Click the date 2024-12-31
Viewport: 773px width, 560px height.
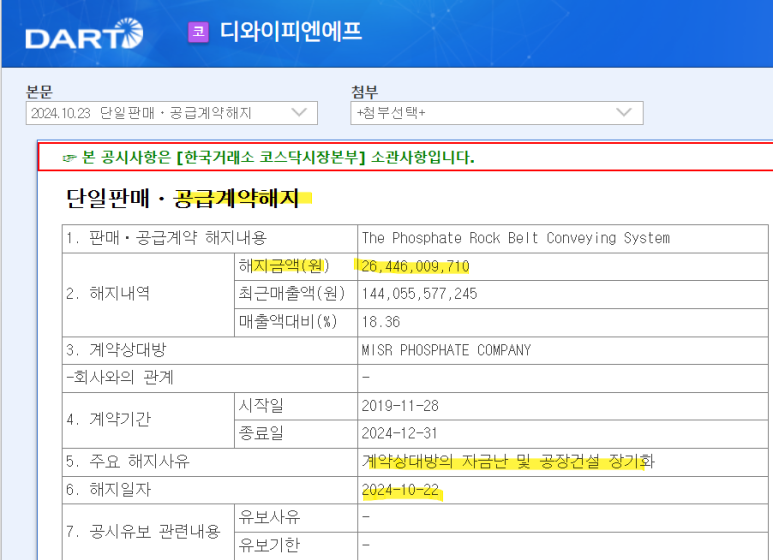399,433
